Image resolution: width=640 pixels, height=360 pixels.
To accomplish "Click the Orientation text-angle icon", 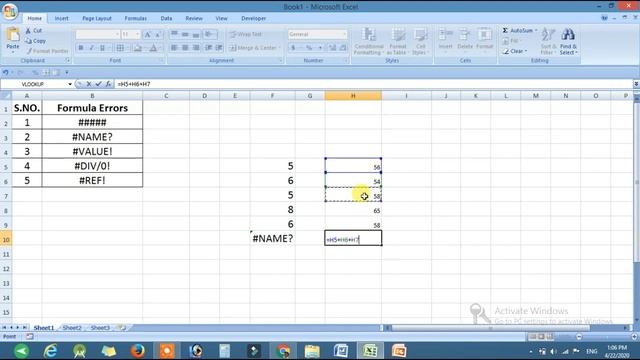I will 209,34.
